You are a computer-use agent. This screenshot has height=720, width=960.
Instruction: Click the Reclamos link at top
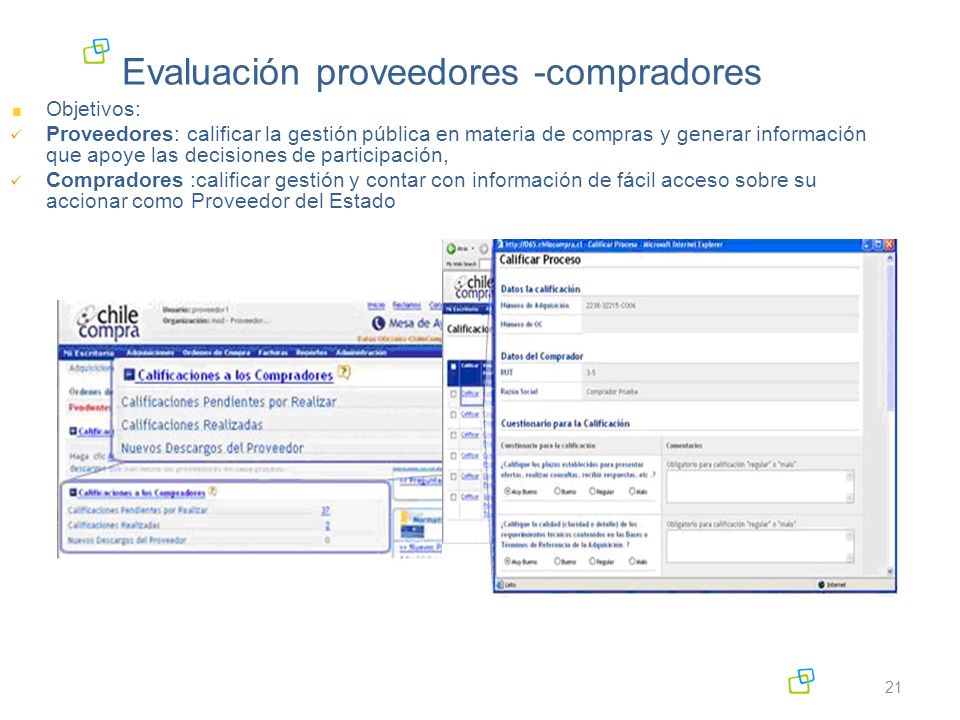(407, 305)
